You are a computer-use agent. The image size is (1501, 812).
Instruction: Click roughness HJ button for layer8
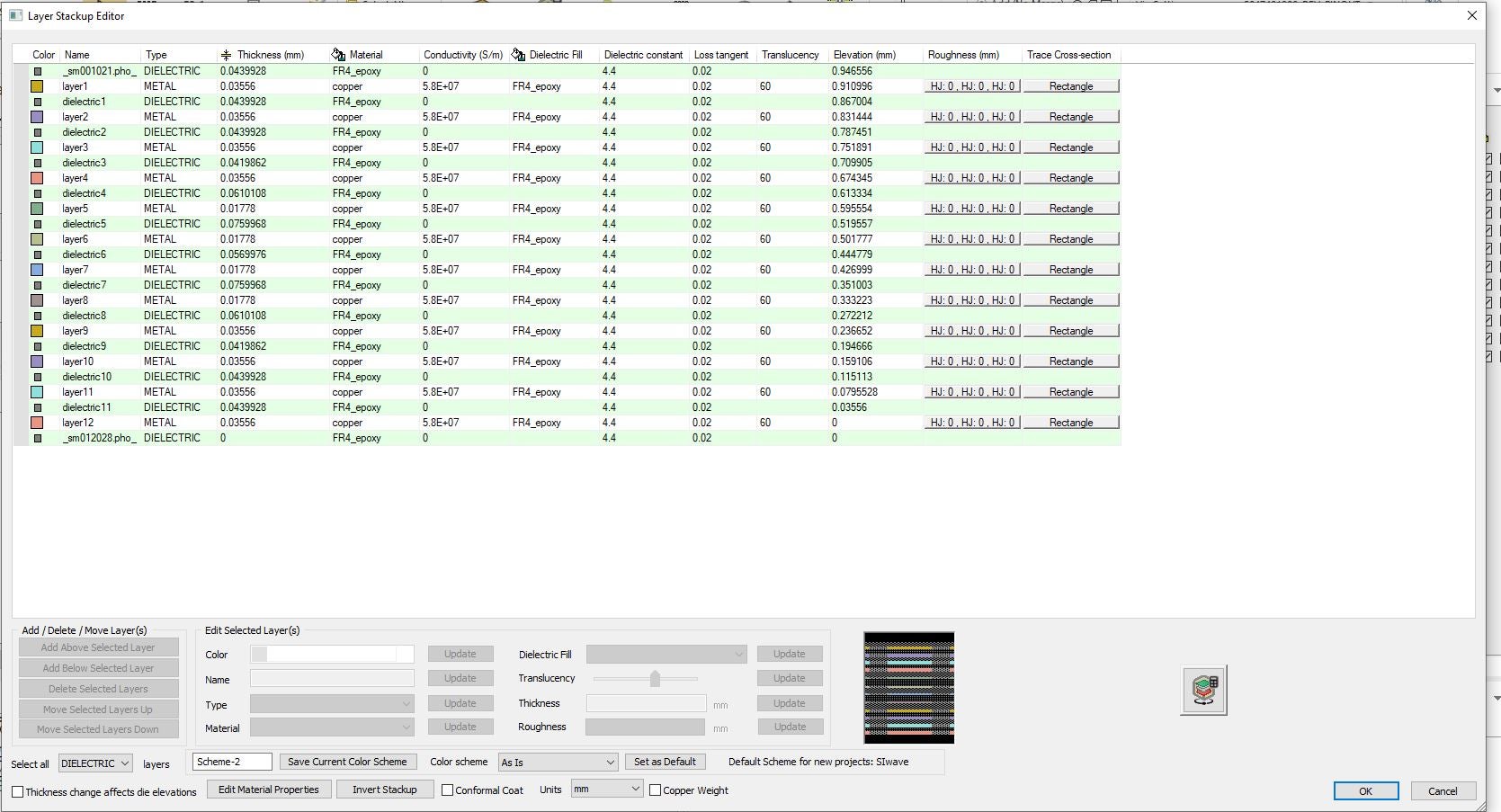(972, 300)
